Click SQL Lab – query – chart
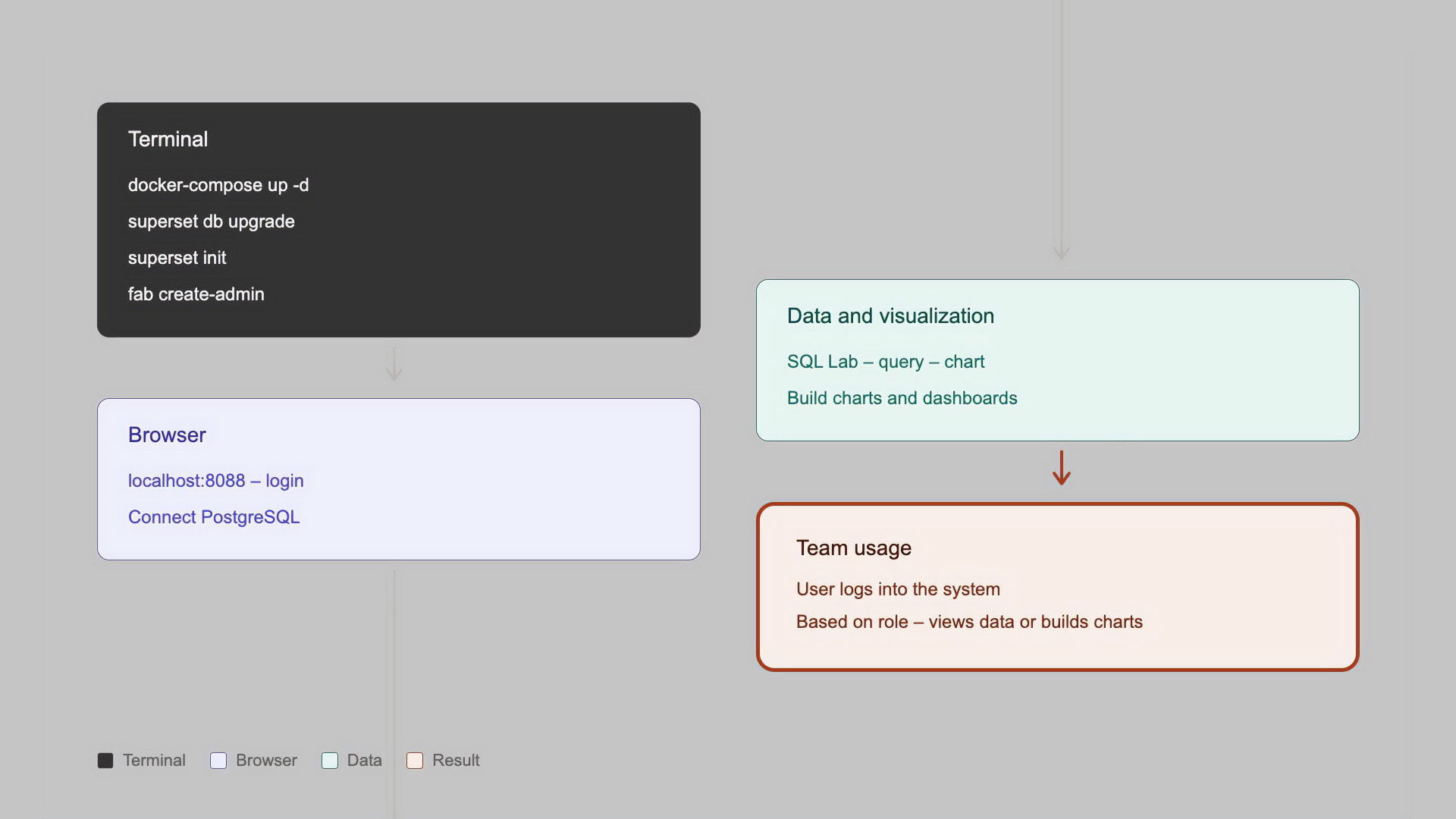The height and width of the screenshot is (819, 1456). point(885,362)
